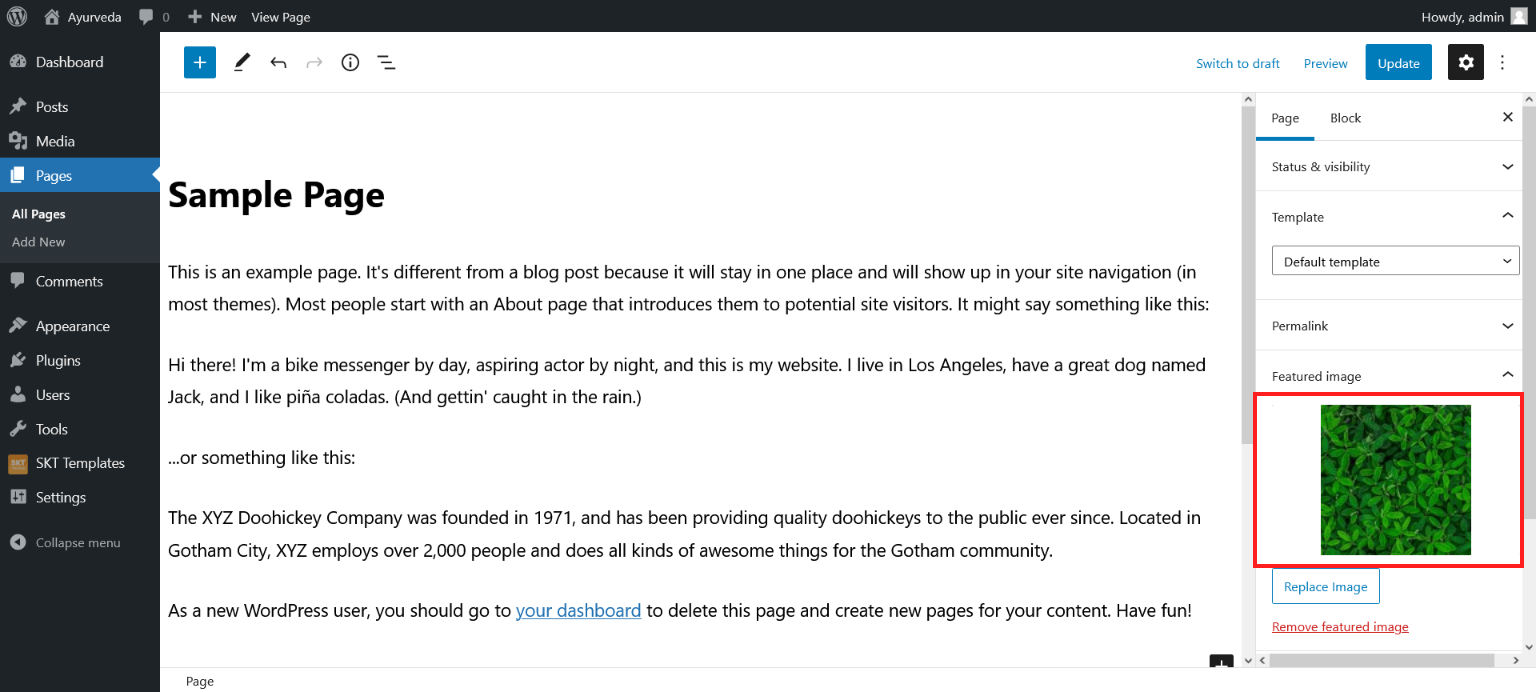Click the blue block inserter plus button
This screenshot has width=1536, height=692.
point(200,62)
